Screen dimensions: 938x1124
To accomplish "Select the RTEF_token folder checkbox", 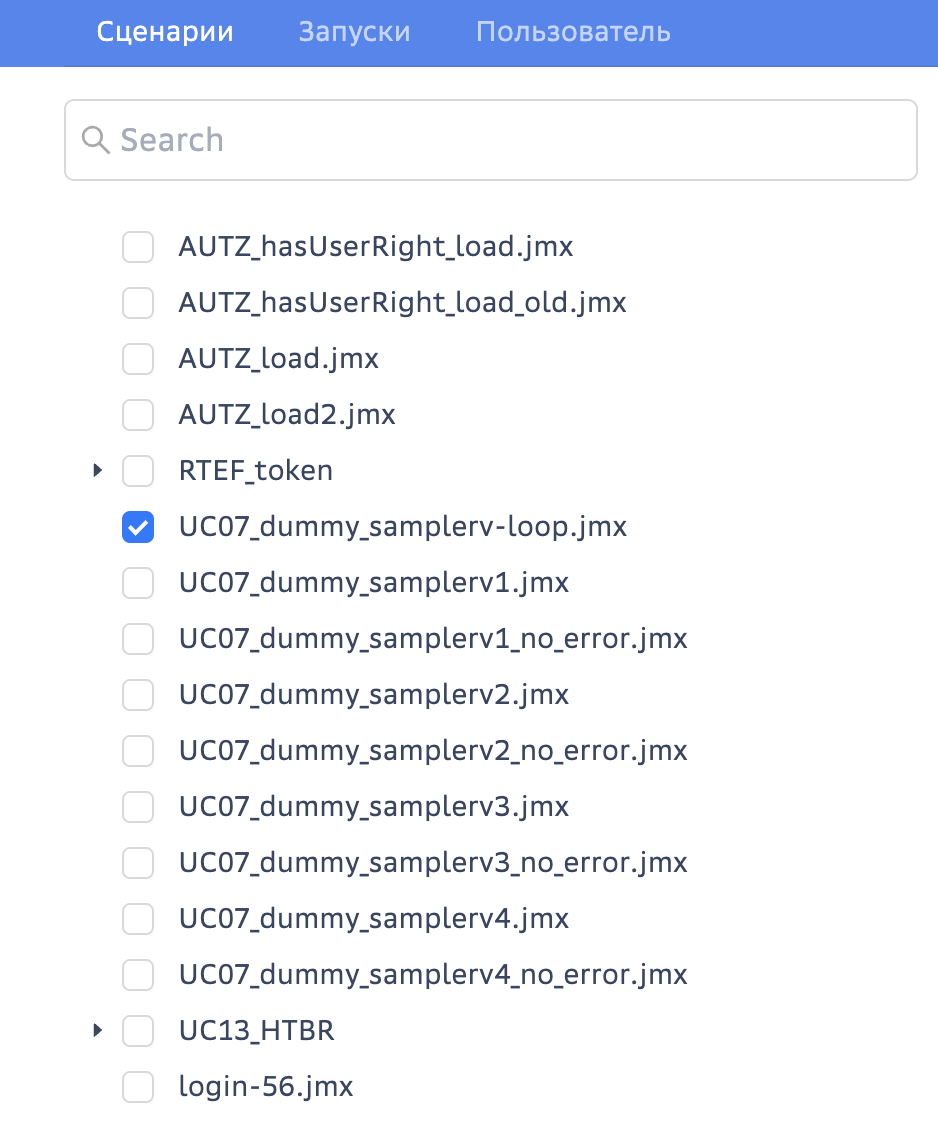I will [x=138, y=470].
